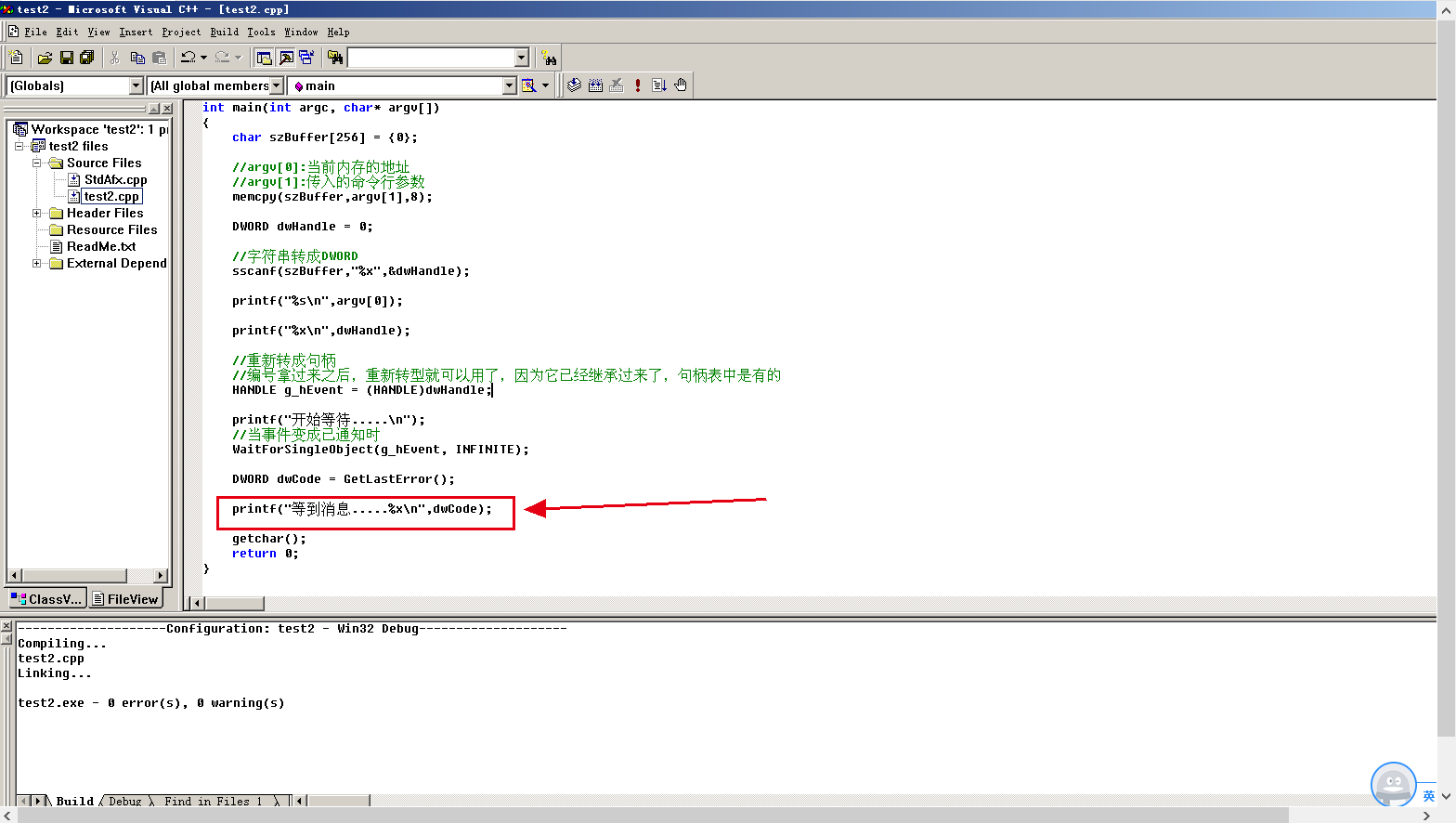This screenshot has width=1456, height=823.
Task: Toggle the Workspace pane toolbar button
Action: [265, 58]
